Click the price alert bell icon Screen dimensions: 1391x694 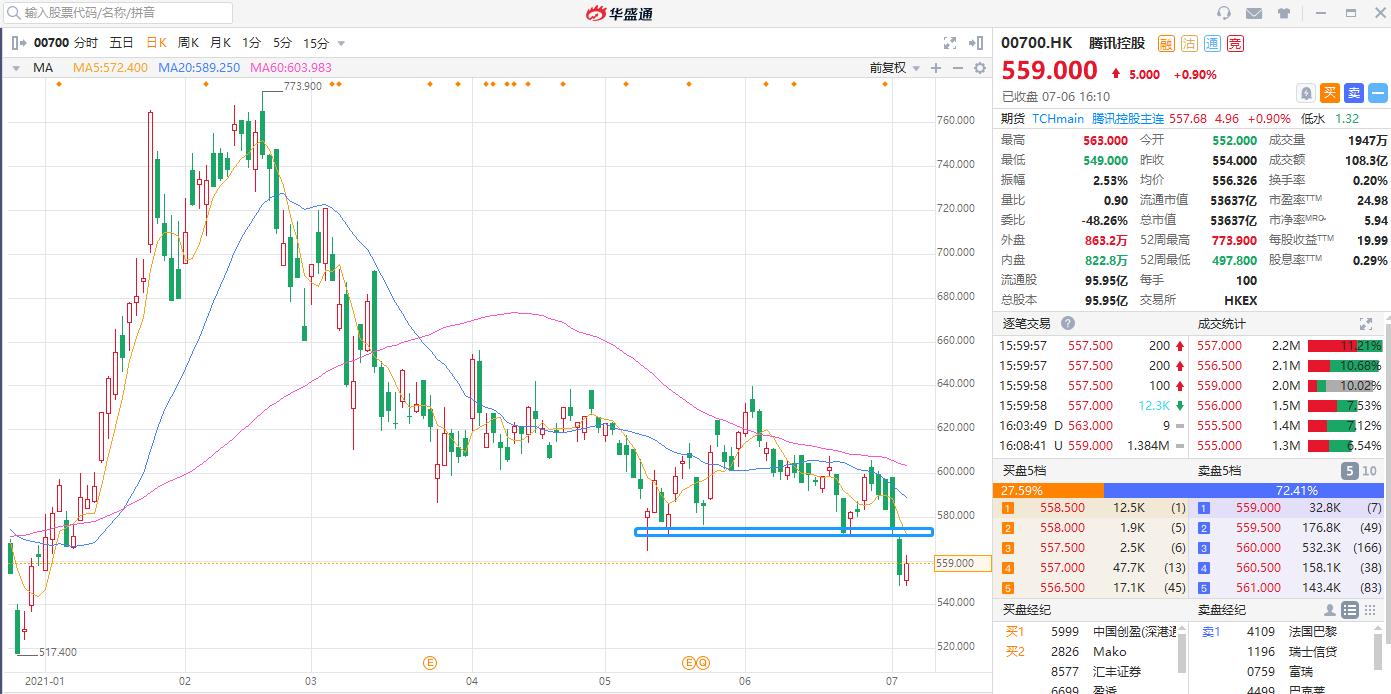[1306, 93]
